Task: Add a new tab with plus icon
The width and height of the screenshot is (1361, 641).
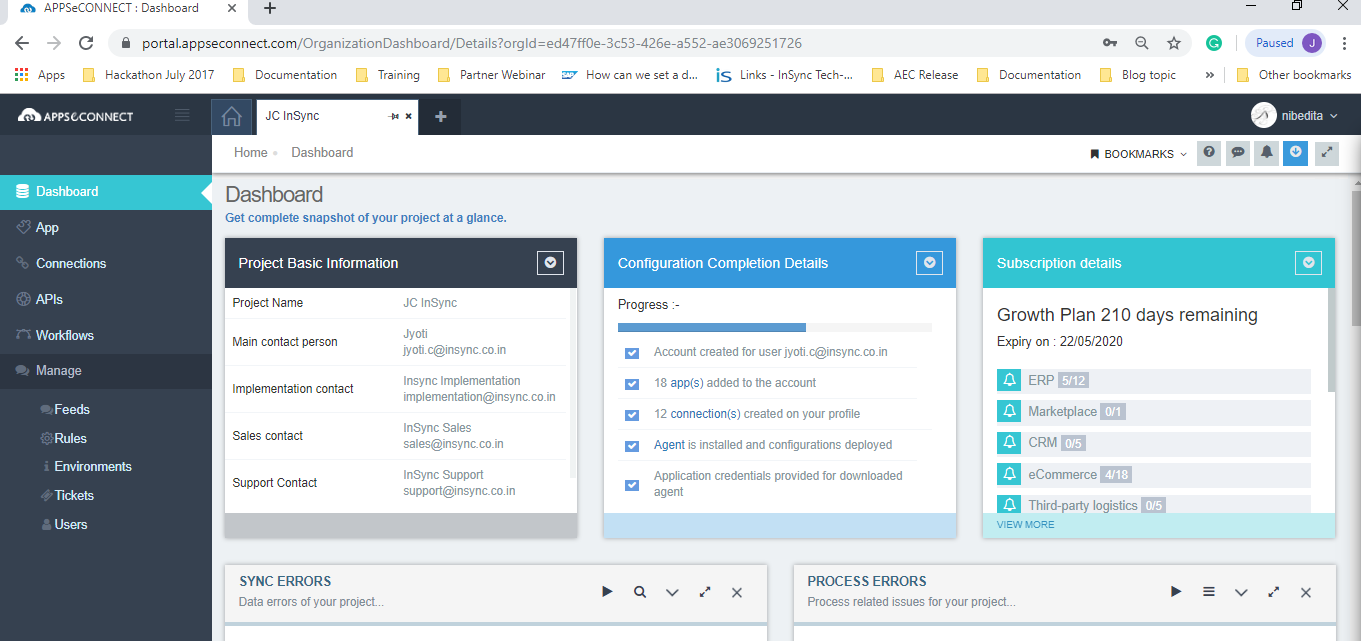Action: (x=440, y=116)
